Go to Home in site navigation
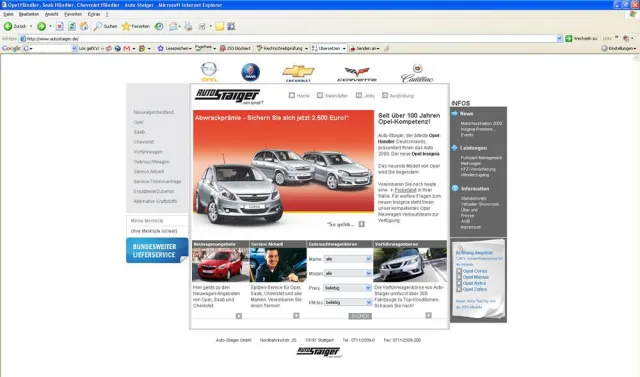The image size is (640, 377). click(299, 95)
